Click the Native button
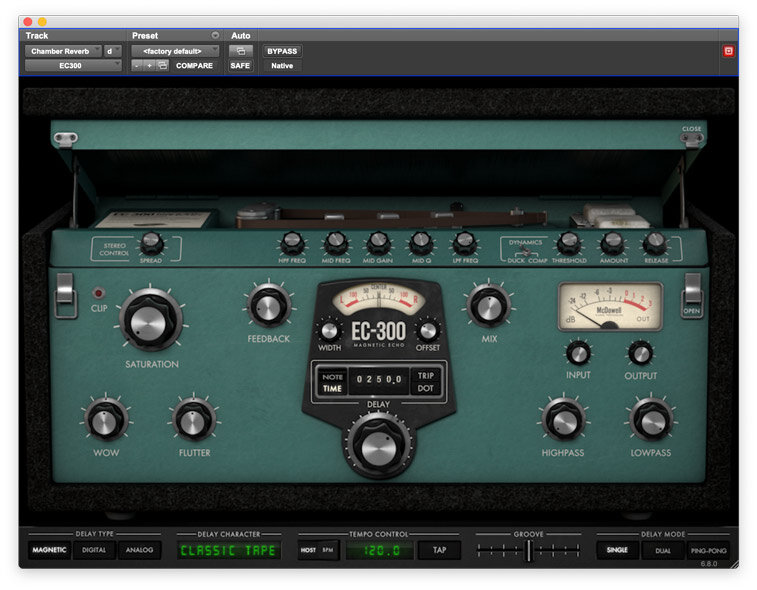 point(282,66)
